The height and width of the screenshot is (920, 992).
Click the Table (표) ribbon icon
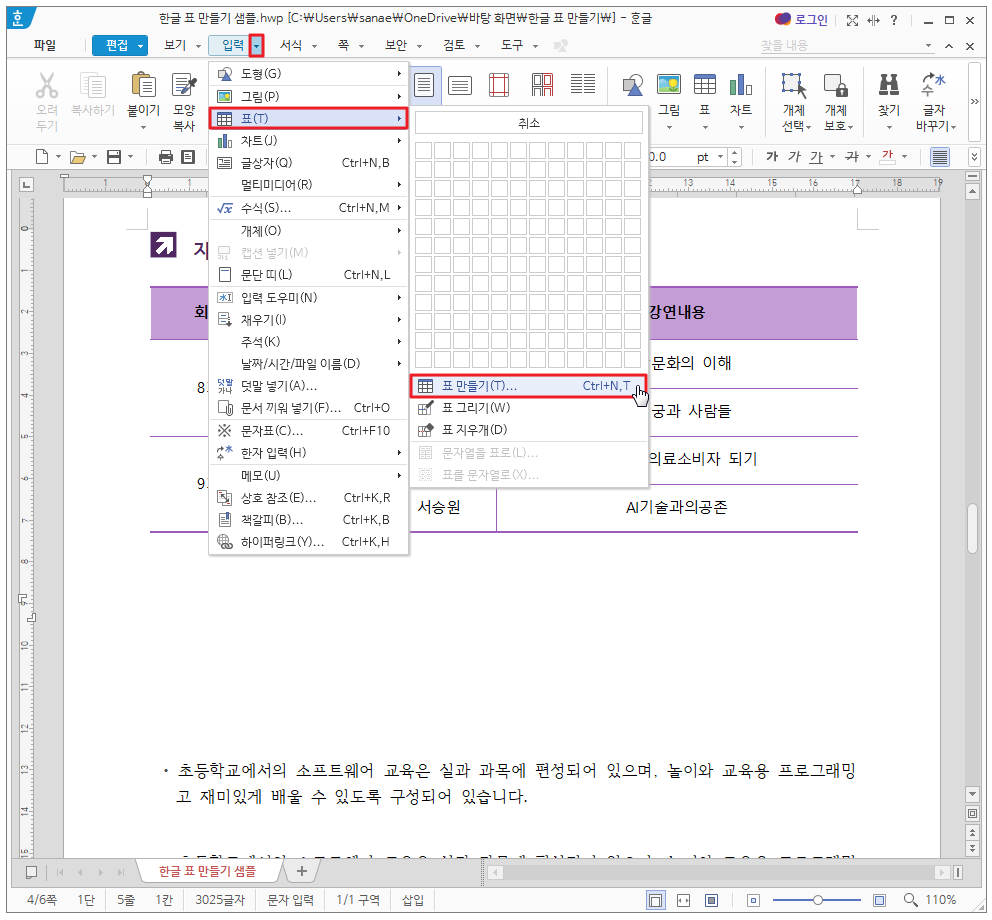point(704,85)
